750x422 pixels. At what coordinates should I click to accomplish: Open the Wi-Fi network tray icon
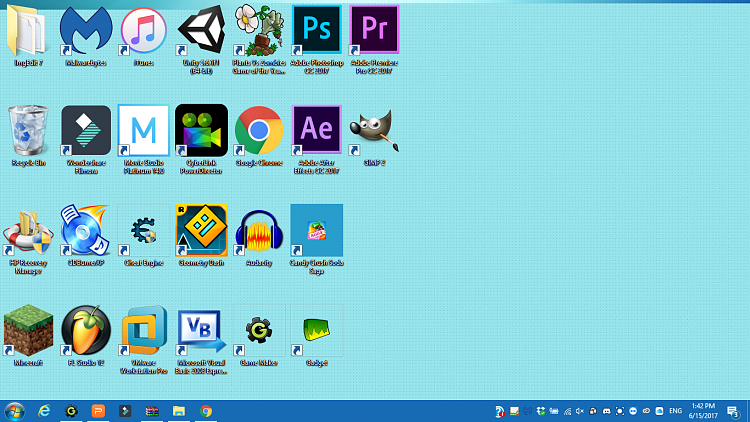567,411
